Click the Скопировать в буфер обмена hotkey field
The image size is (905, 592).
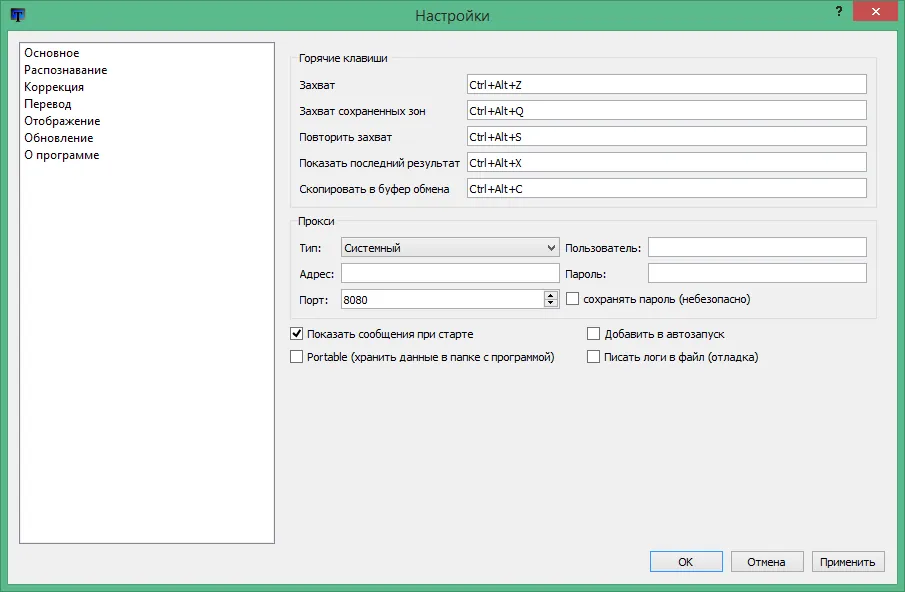(x=667, y=188)
